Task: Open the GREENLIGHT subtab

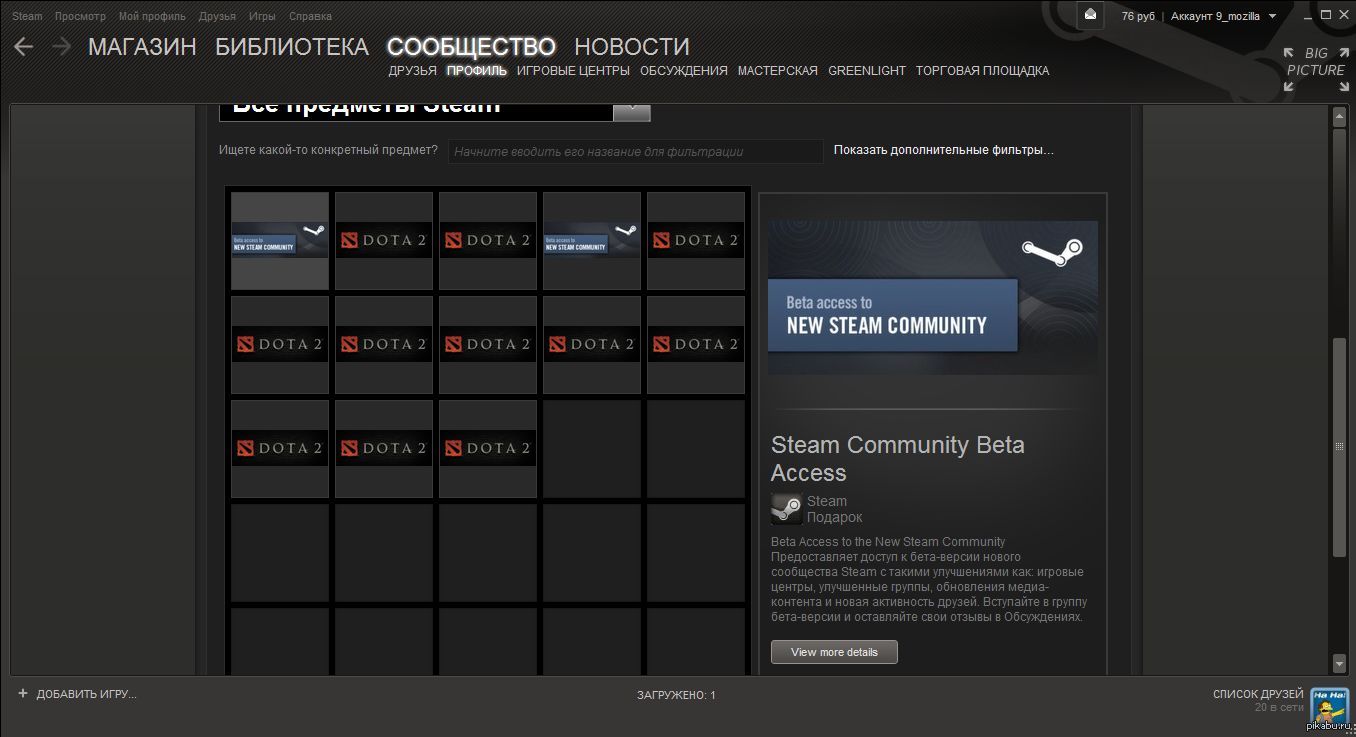Action: coord(867,71)
